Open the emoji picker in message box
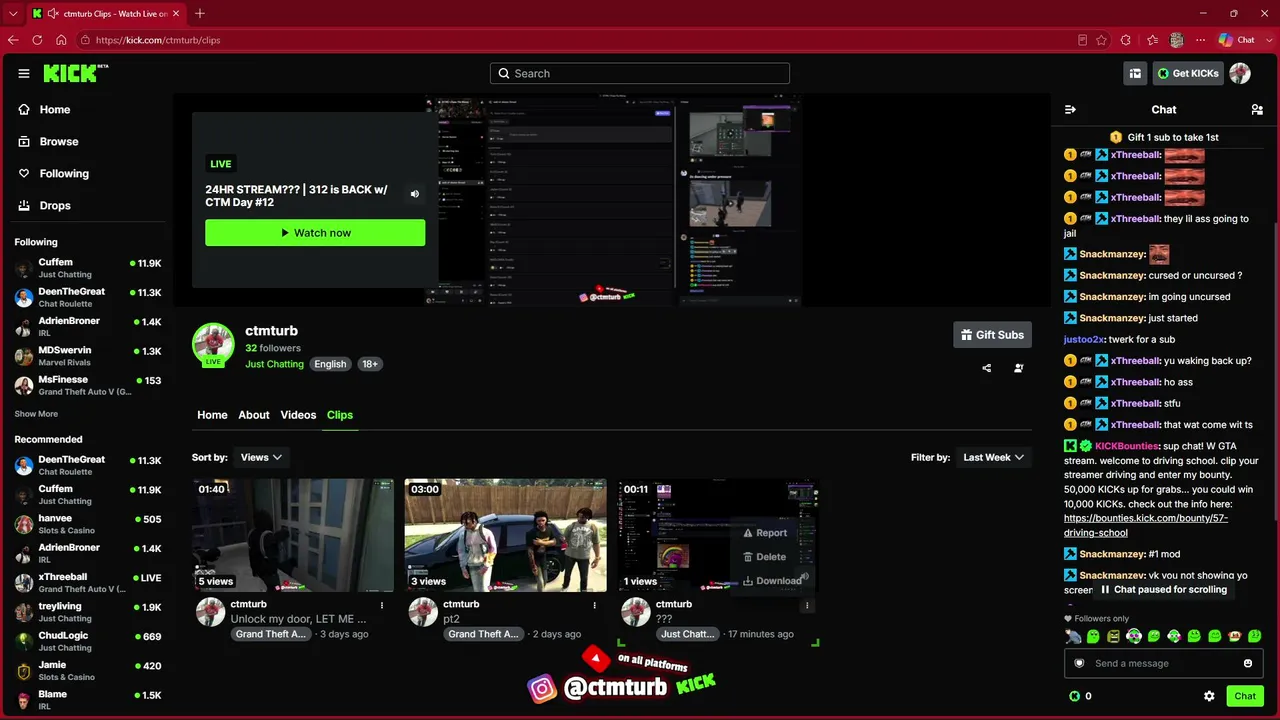 [1248, 663]
